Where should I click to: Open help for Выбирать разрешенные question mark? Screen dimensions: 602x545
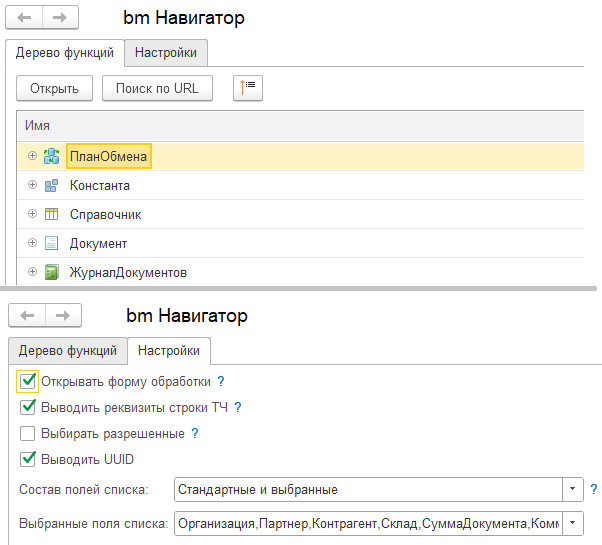pos(195,433)
